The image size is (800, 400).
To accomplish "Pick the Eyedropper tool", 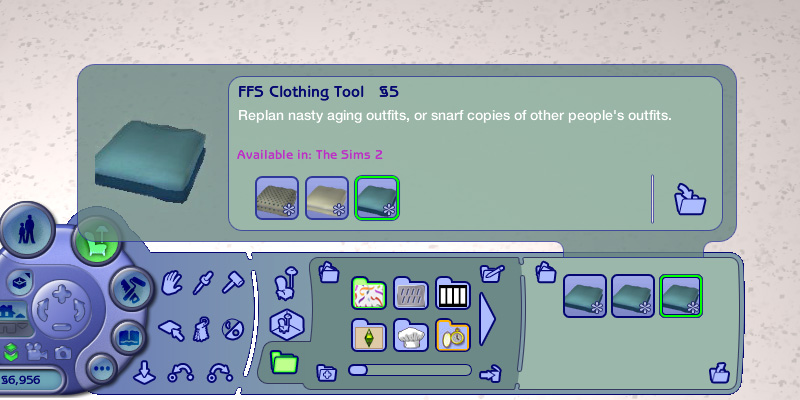I will click(x=204, y=283).
